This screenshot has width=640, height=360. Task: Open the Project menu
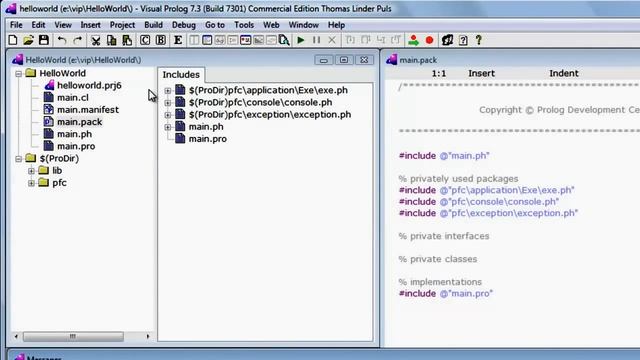(x=122, y=25)
